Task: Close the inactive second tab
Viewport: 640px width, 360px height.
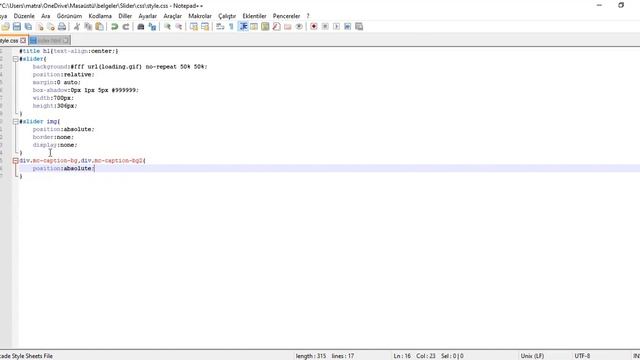Action: click(66, 40)
